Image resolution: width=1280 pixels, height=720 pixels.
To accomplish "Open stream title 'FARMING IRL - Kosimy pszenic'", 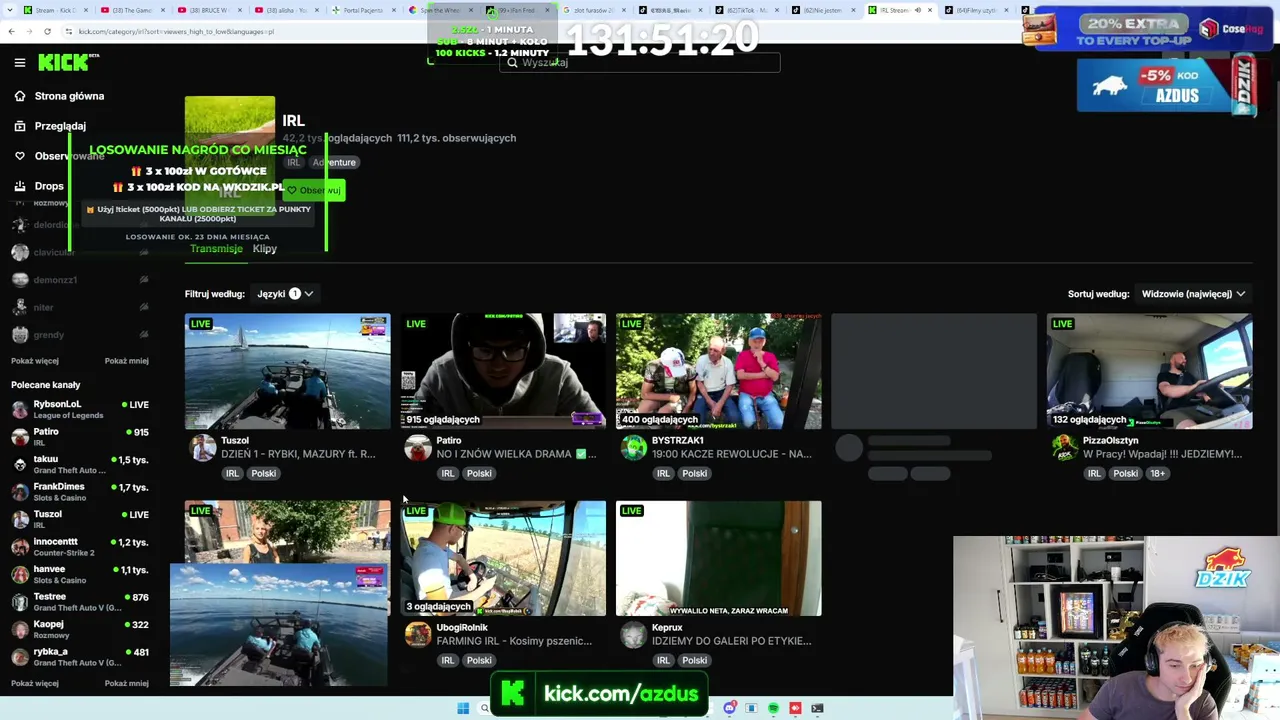I will 514,641.
